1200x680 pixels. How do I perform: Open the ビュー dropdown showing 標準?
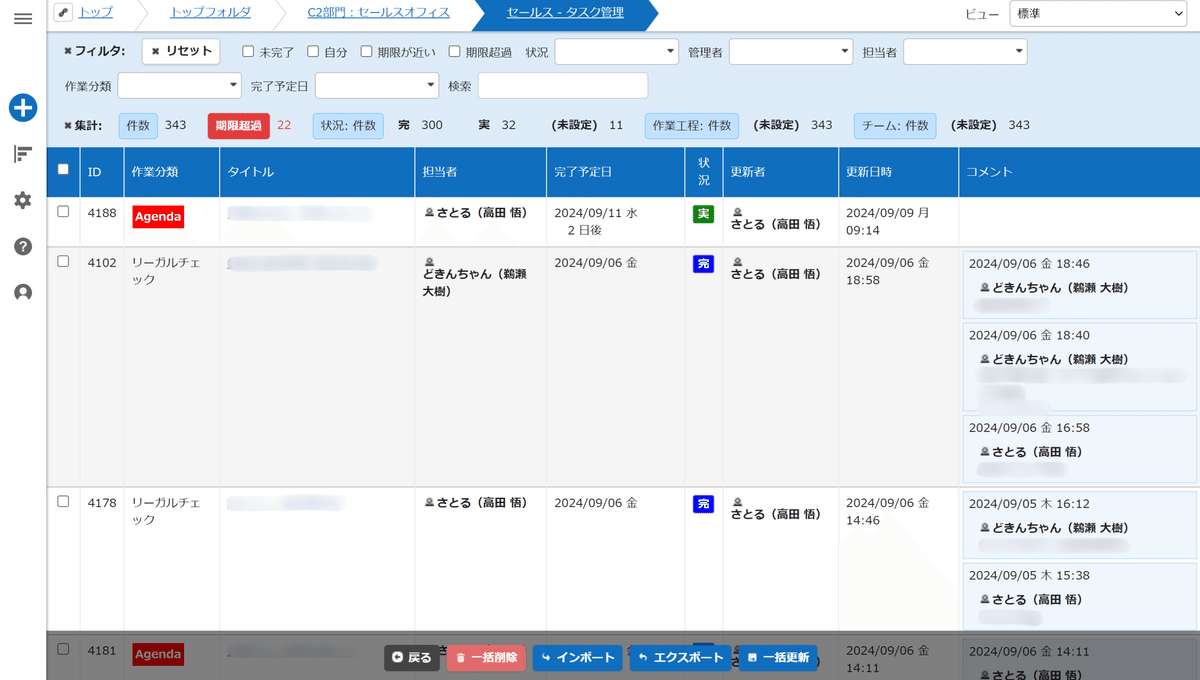(x=1097, y=14)
